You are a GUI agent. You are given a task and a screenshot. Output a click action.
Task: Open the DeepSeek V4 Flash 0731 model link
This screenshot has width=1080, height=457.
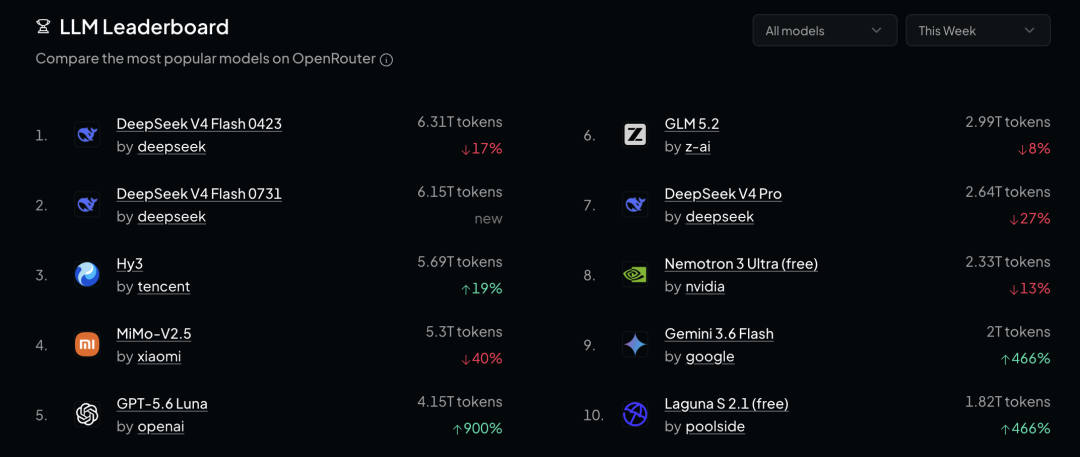(x=199, y=194)
